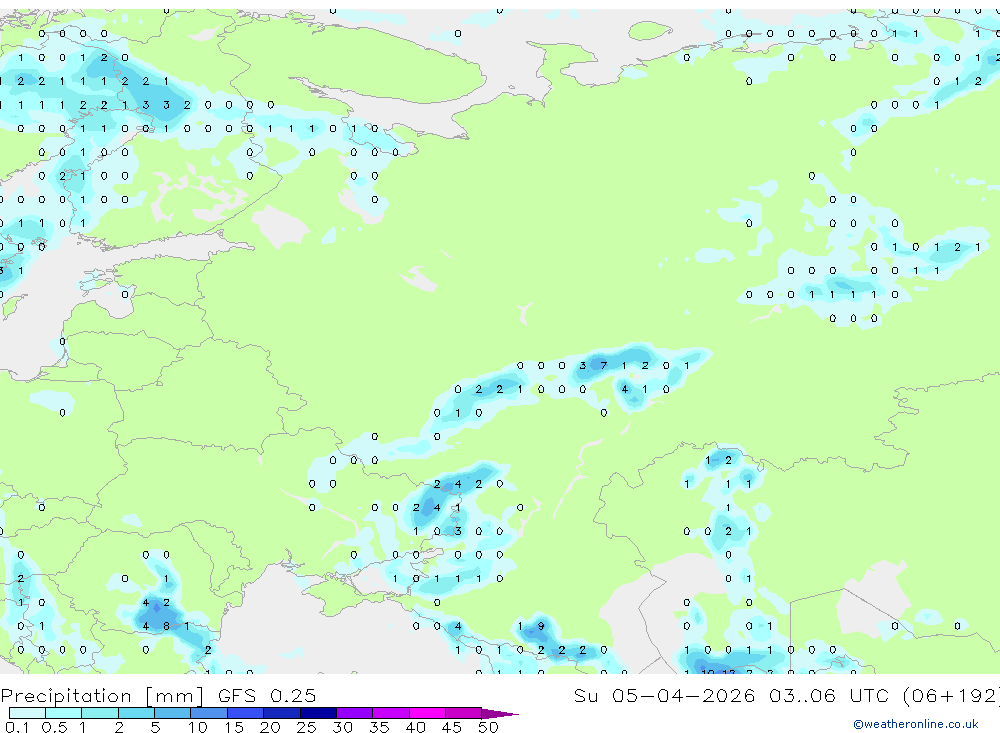Click the 15 legend scale label

(x=234, y=727)
